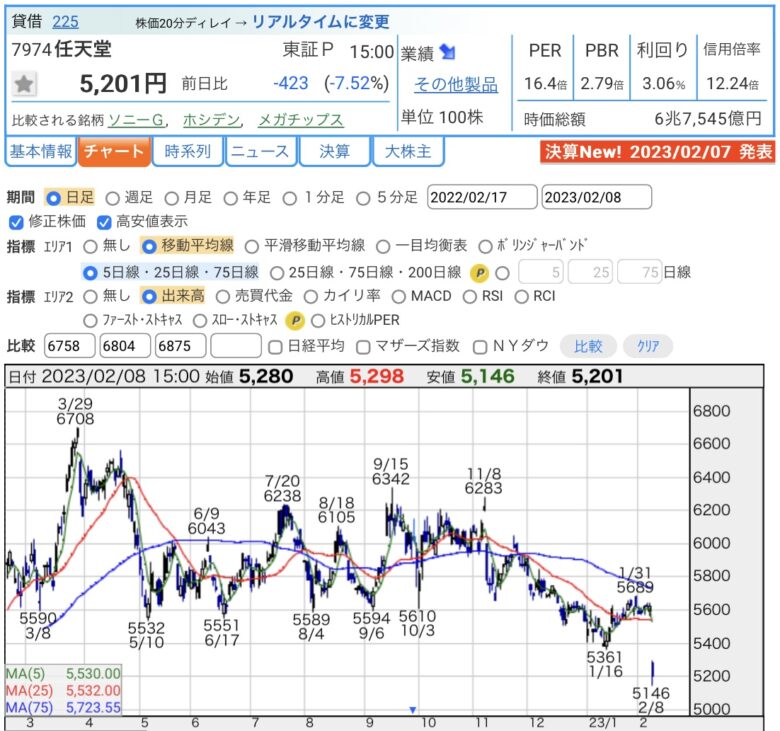Click comparison code field 6875
The width and height of the screenshot is (780, 731).
(x=181, y=346)
